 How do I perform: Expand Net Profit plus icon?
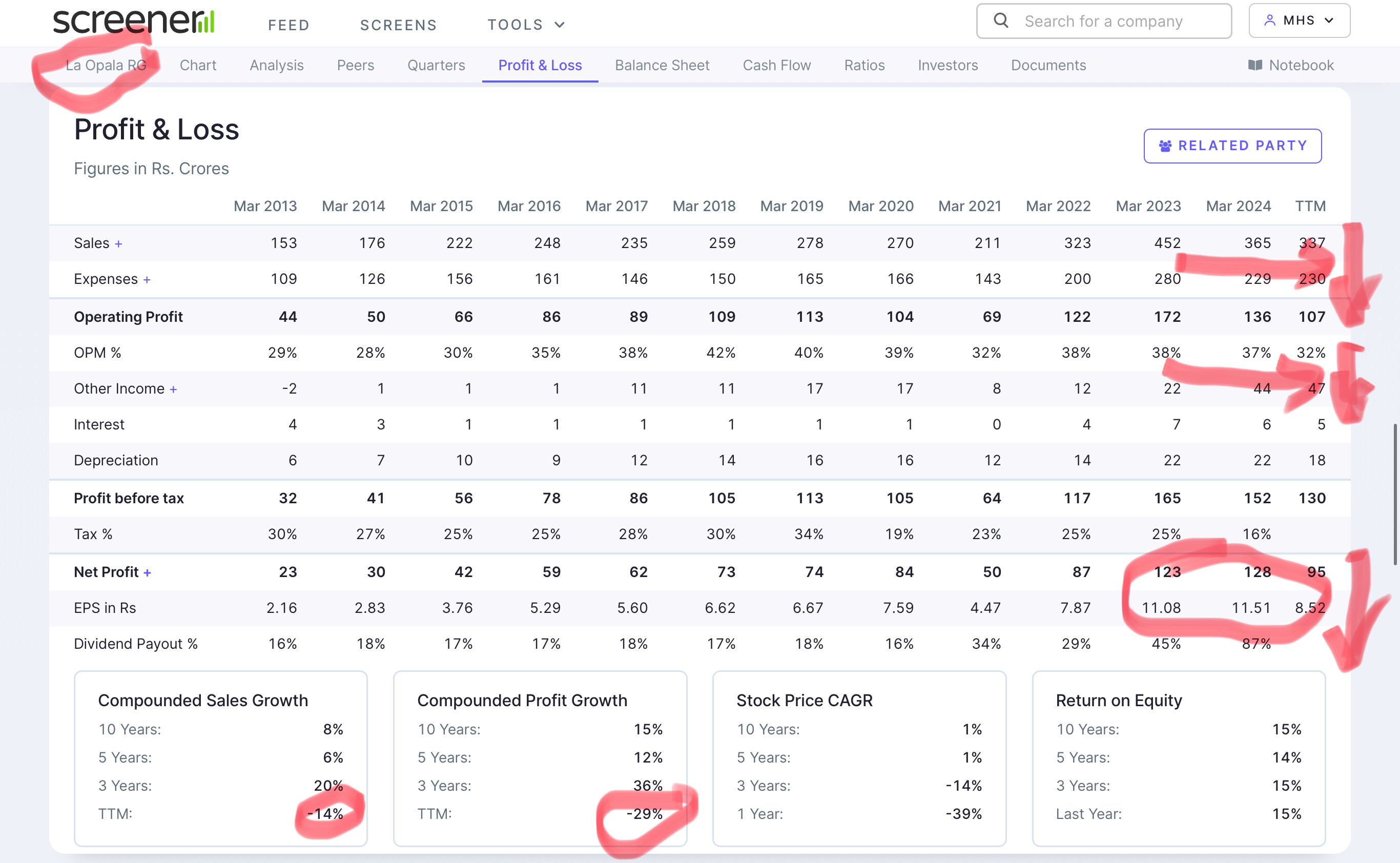click(x=147, y=572)
